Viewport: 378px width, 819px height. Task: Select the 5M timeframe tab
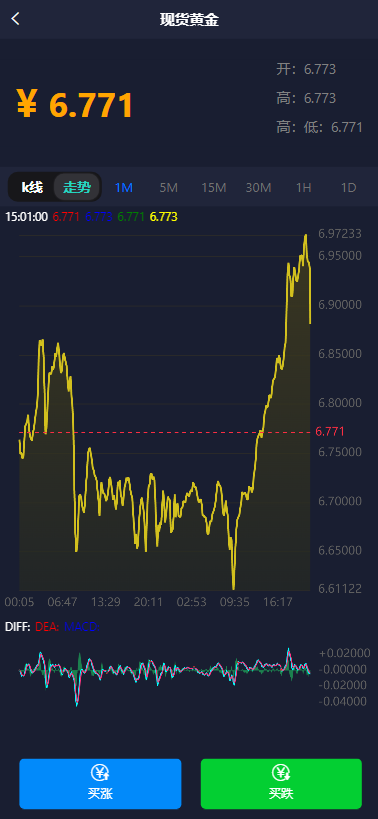[x=169, y=188]
